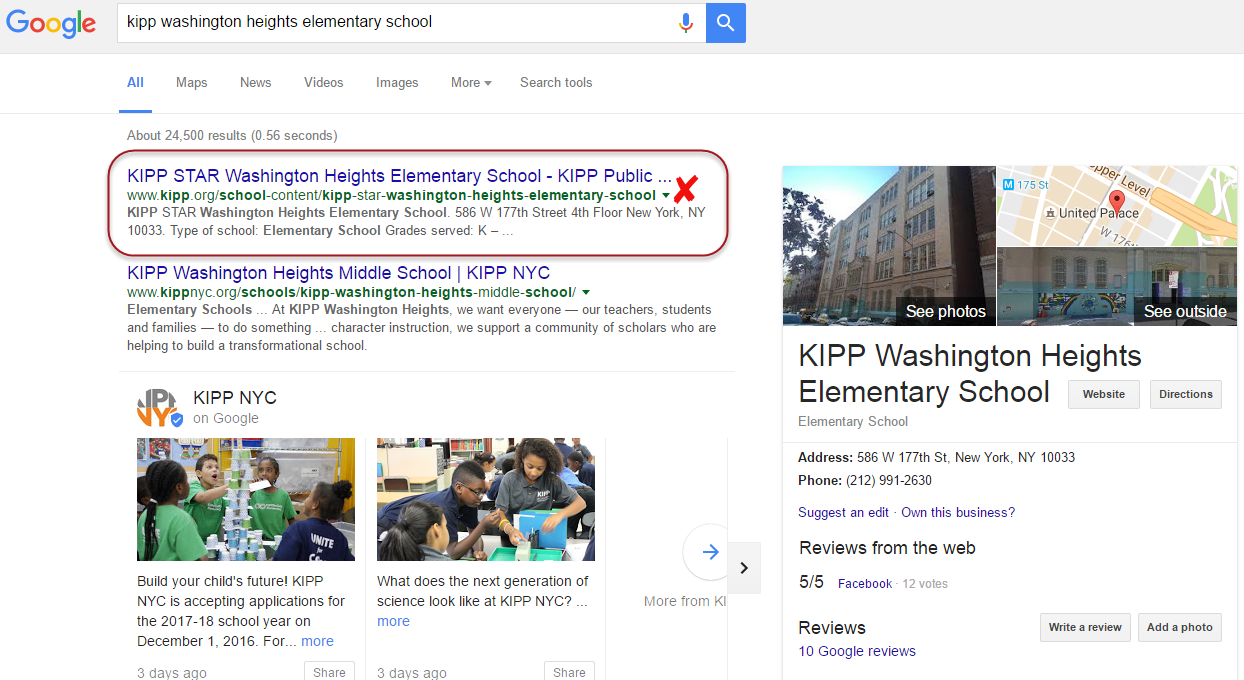Viewport: 1244px width, 680px height.
Task: Click the KIPP NYC logo icon
Action: [159, 407]
